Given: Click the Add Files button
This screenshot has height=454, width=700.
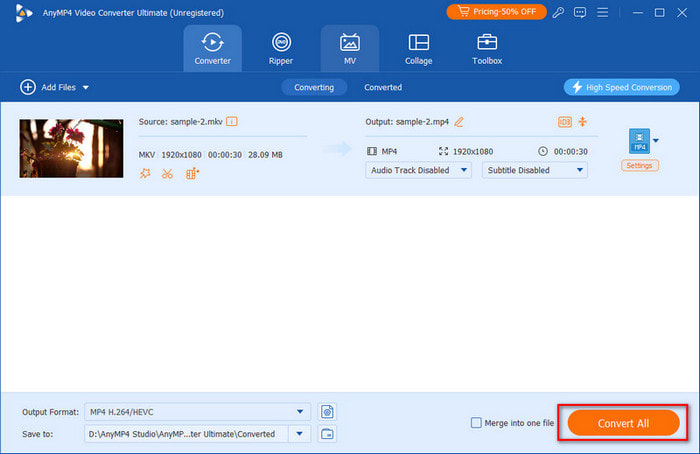Looking at the screenshot, I should click(x=48, y=87).
